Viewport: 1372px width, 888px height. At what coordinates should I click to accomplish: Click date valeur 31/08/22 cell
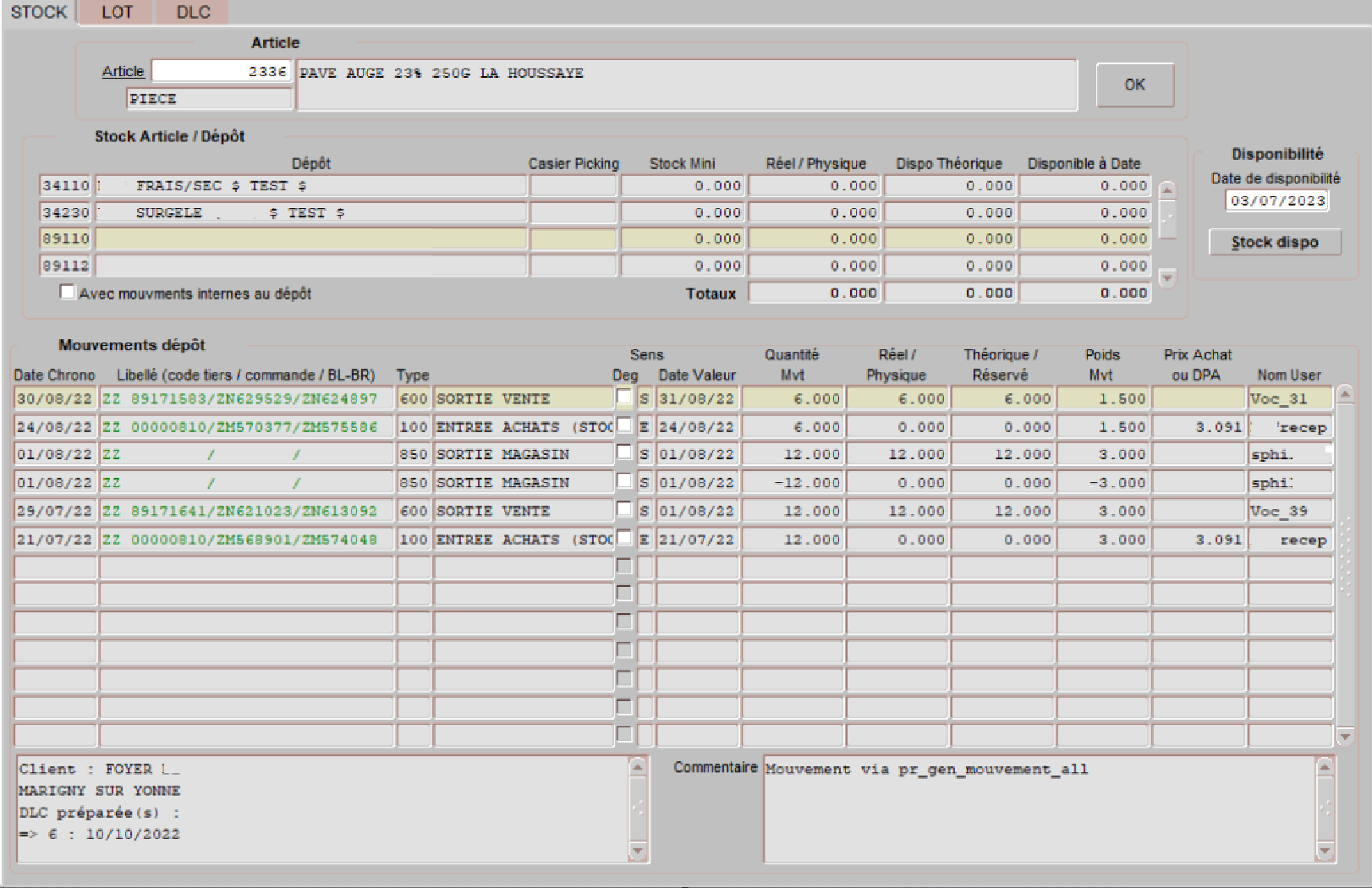[x=698, y=398]
